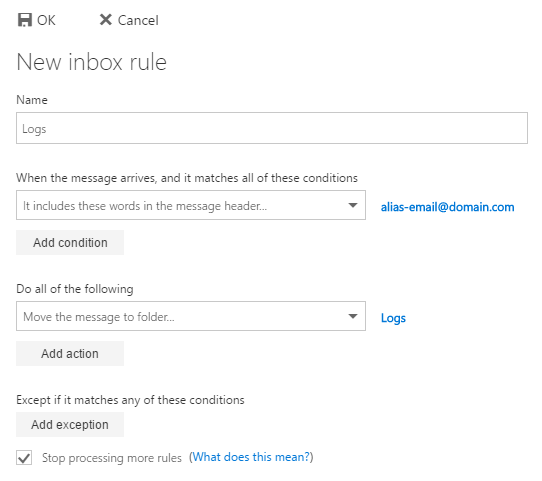Open the Logs folder link
This screenshot has width=542, height=481.
393,318
